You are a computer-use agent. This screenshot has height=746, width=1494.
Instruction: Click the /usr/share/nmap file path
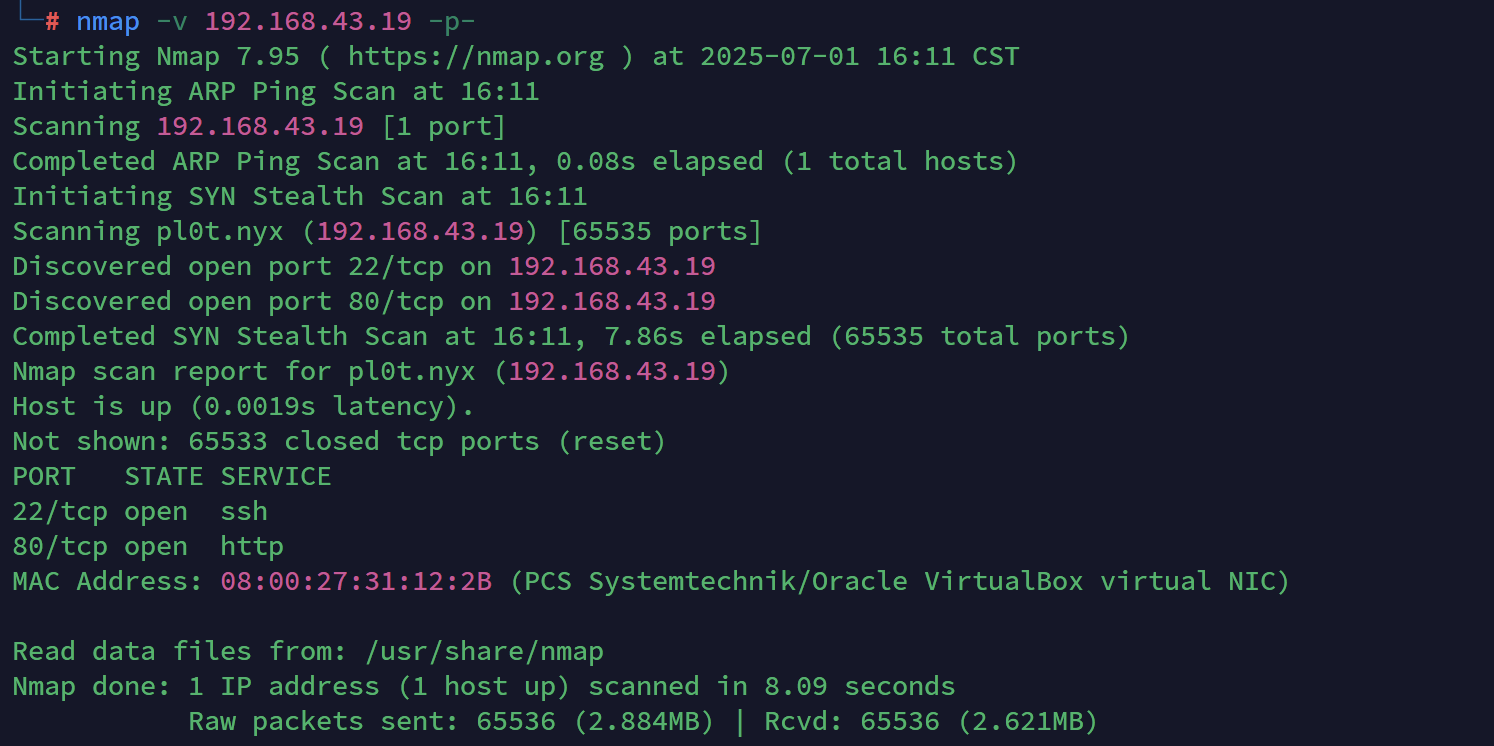(484, 652)
